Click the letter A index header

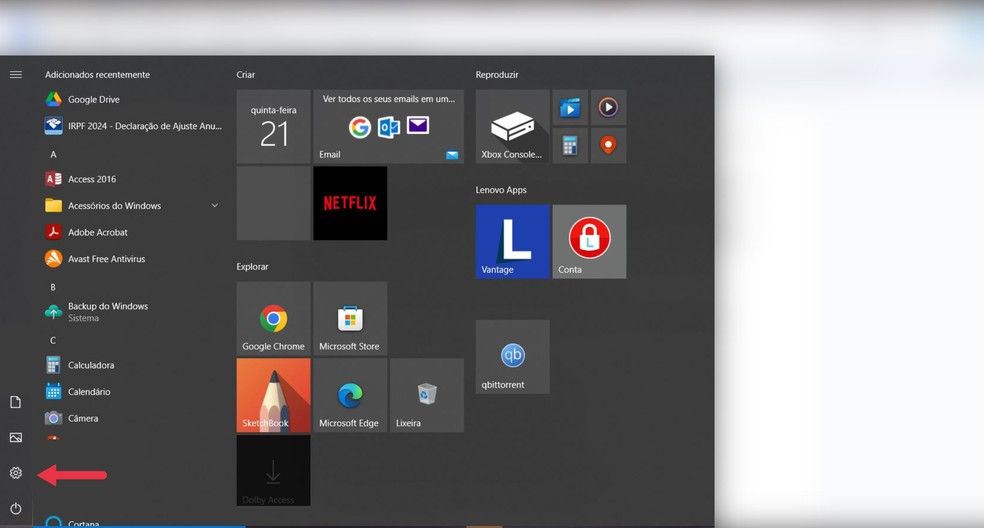(x=53, y=154)
